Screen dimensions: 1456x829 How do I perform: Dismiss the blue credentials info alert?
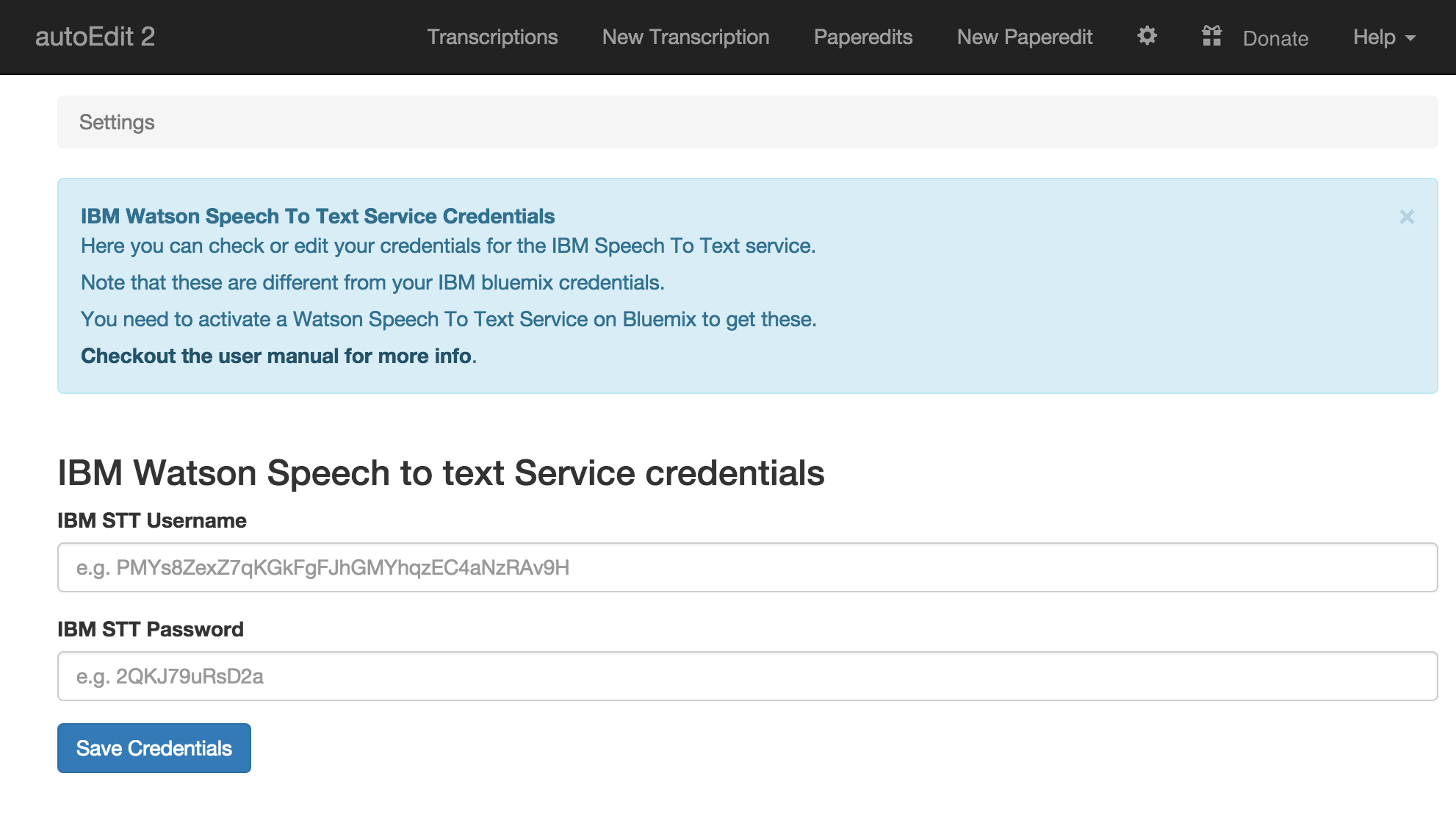1406,217
